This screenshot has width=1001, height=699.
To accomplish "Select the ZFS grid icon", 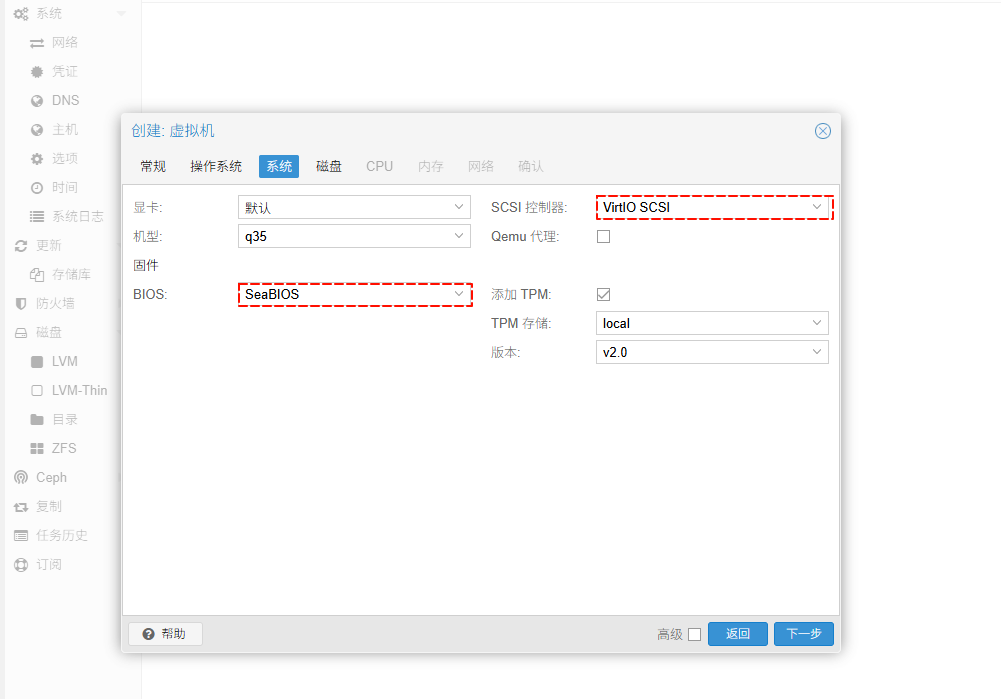I will click(x=37, y=449).
